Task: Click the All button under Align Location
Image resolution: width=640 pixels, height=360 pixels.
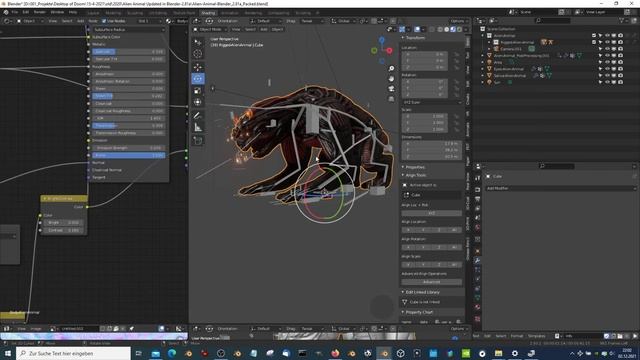Action: [x=454, y=230]
